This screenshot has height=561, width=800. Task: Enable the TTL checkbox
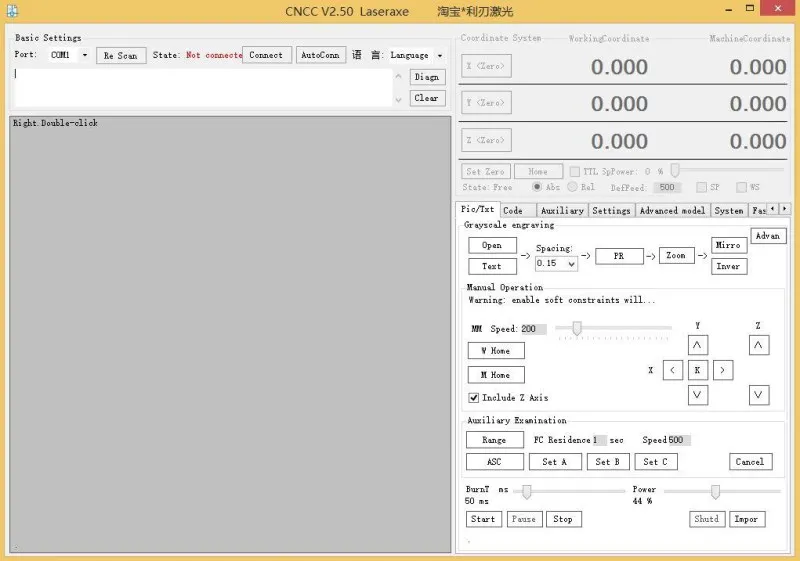pos(574,171)
